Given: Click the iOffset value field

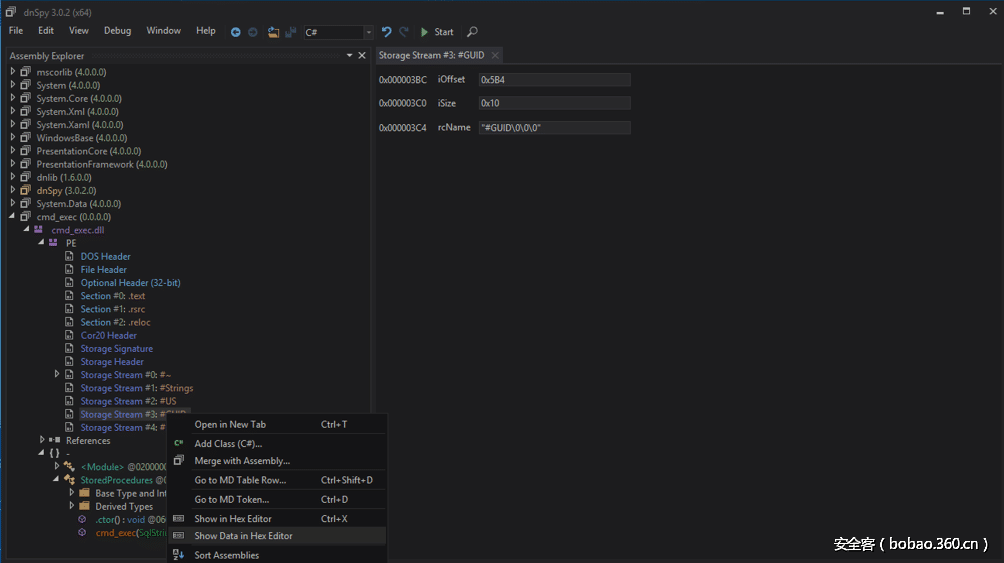Looking at the screenshot, I should 554,80.
